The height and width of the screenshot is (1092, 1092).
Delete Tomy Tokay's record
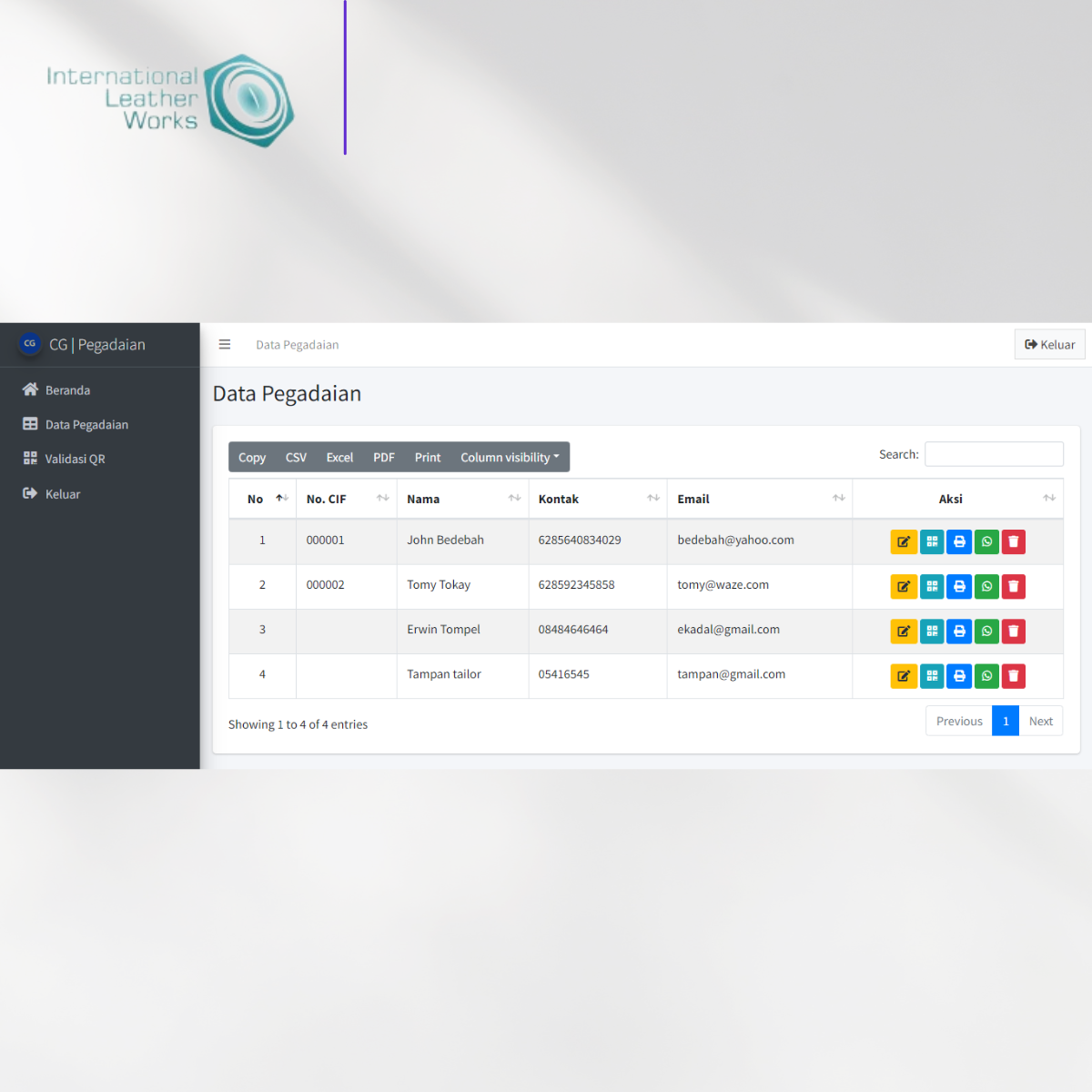[1014, 586]
